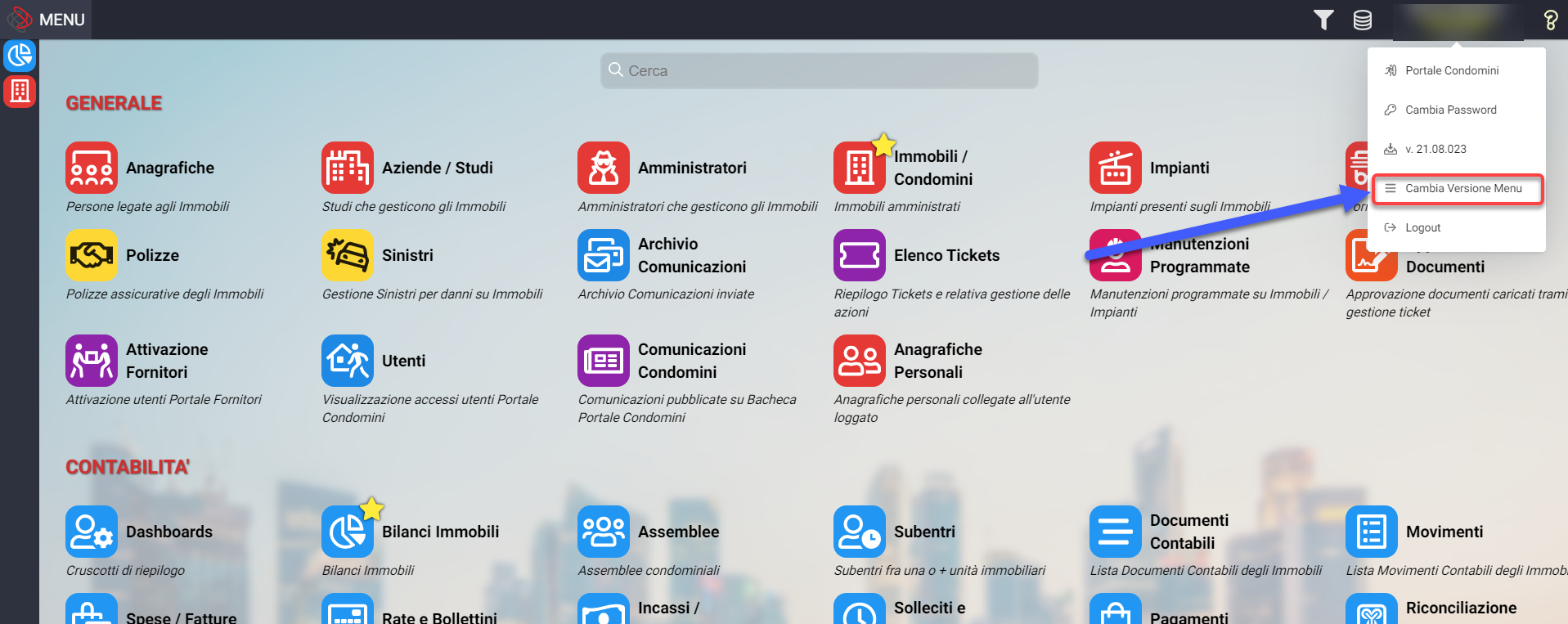Open the Documenti Contabili icon
The image size is (1568, 624).
[1116, 532]
